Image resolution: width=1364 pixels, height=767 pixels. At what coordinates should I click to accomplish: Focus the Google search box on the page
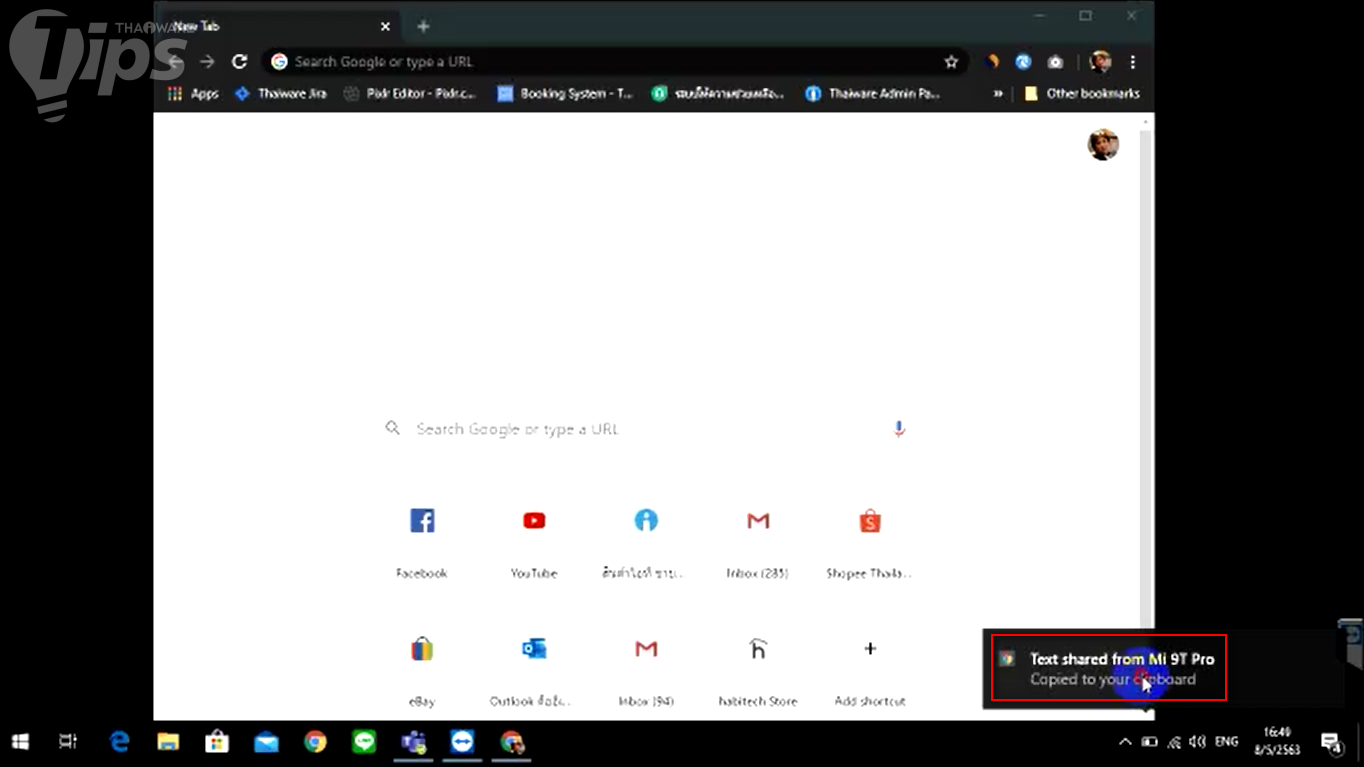[x=646, y=429]
